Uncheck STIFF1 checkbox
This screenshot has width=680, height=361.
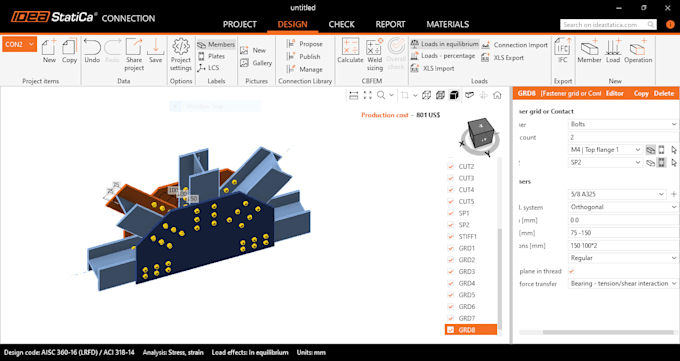coord(451,236)
